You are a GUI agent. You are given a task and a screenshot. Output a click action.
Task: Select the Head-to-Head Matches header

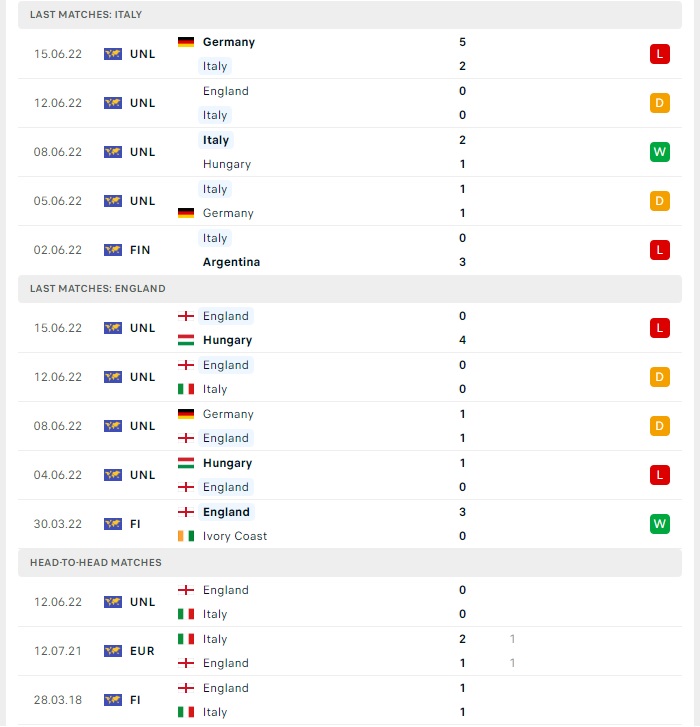click(x=350, y=563)
